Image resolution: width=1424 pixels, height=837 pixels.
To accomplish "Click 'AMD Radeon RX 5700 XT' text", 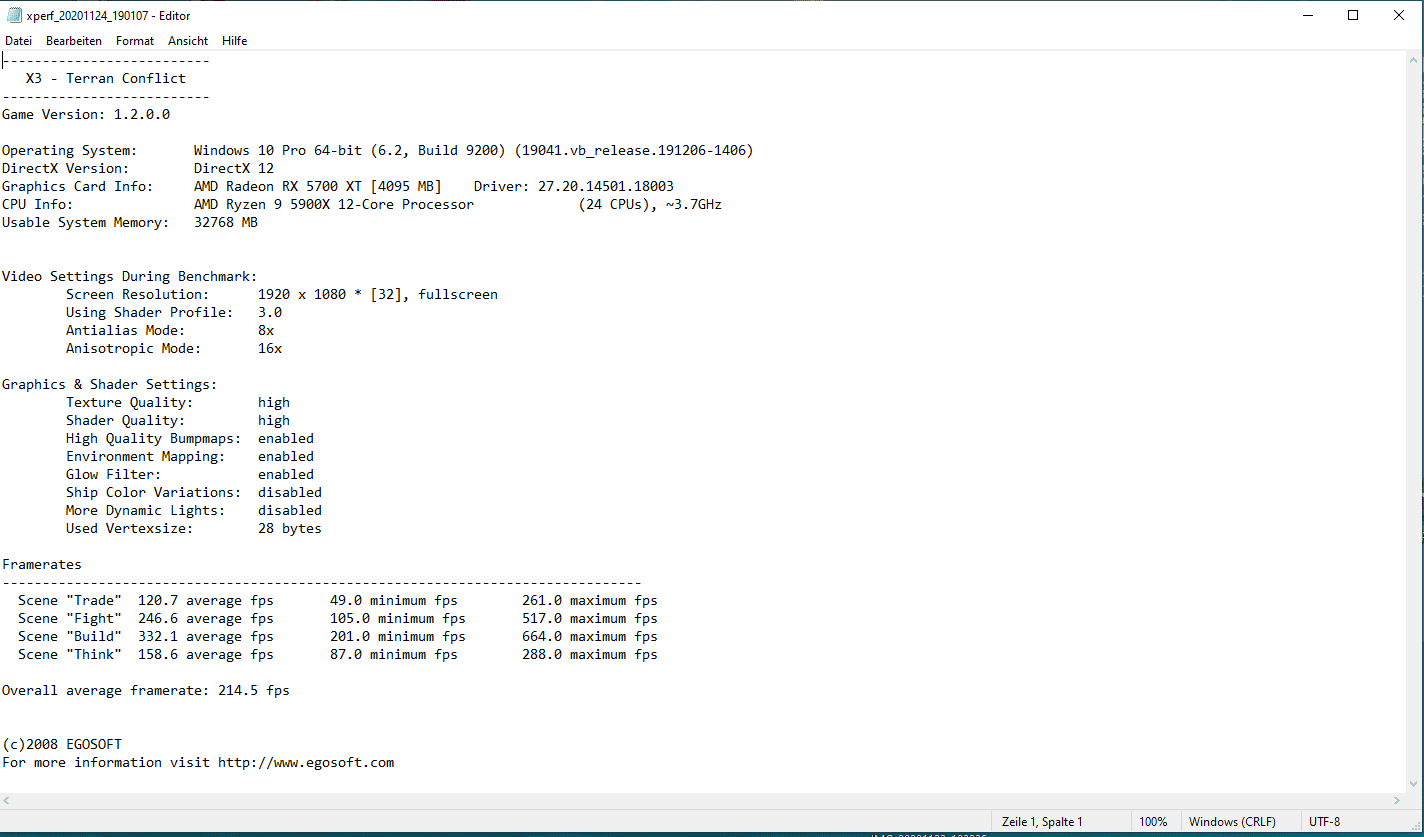I will click(x=278, y=186).
